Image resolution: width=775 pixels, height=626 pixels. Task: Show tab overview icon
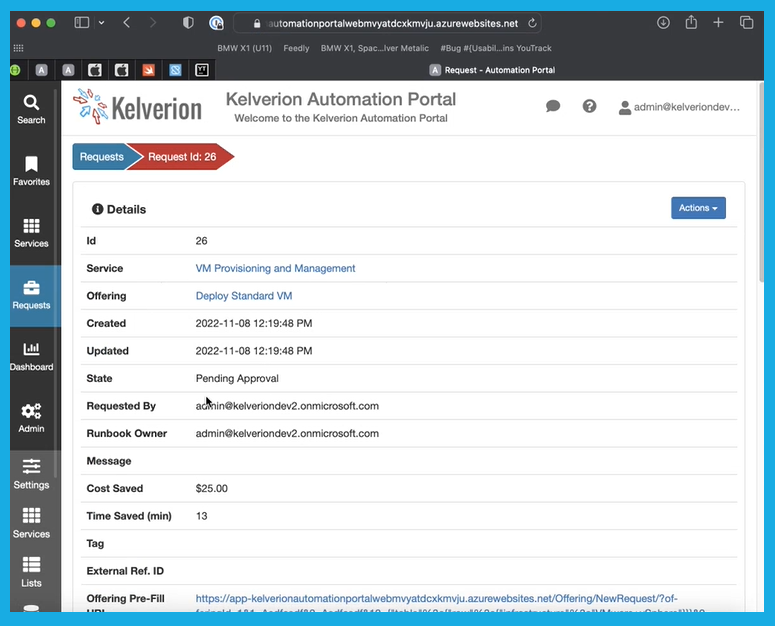[x=746, y=23]
